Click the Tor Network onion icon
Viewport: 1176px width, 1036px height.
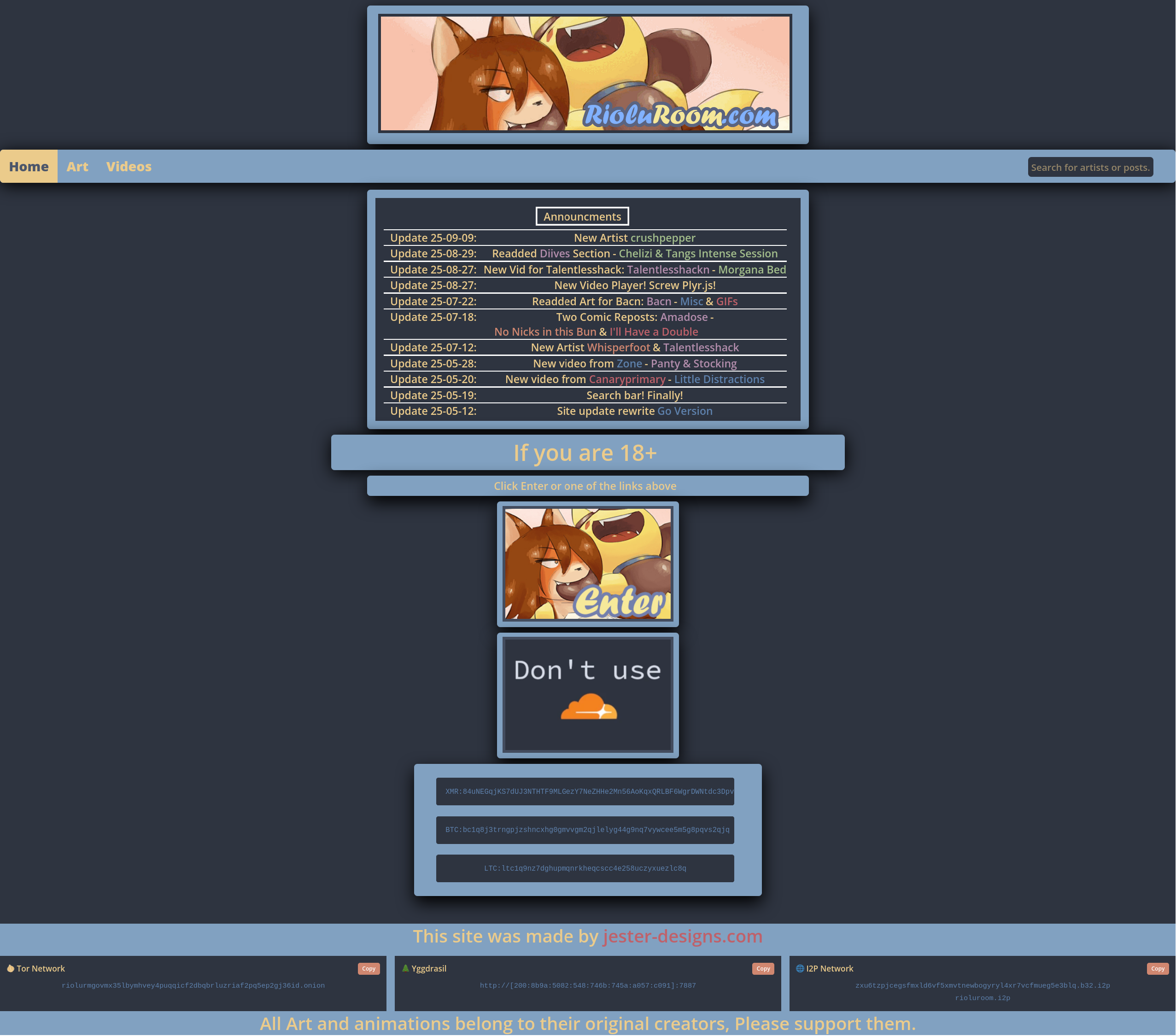pos(10,968)
